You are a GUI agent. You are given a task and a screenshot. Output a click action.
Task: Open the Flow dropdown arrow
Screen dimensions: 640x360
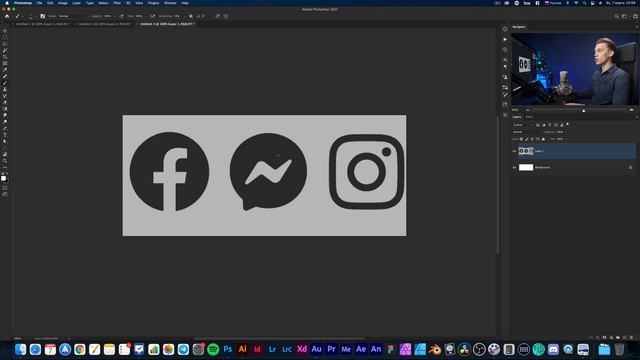145,16
